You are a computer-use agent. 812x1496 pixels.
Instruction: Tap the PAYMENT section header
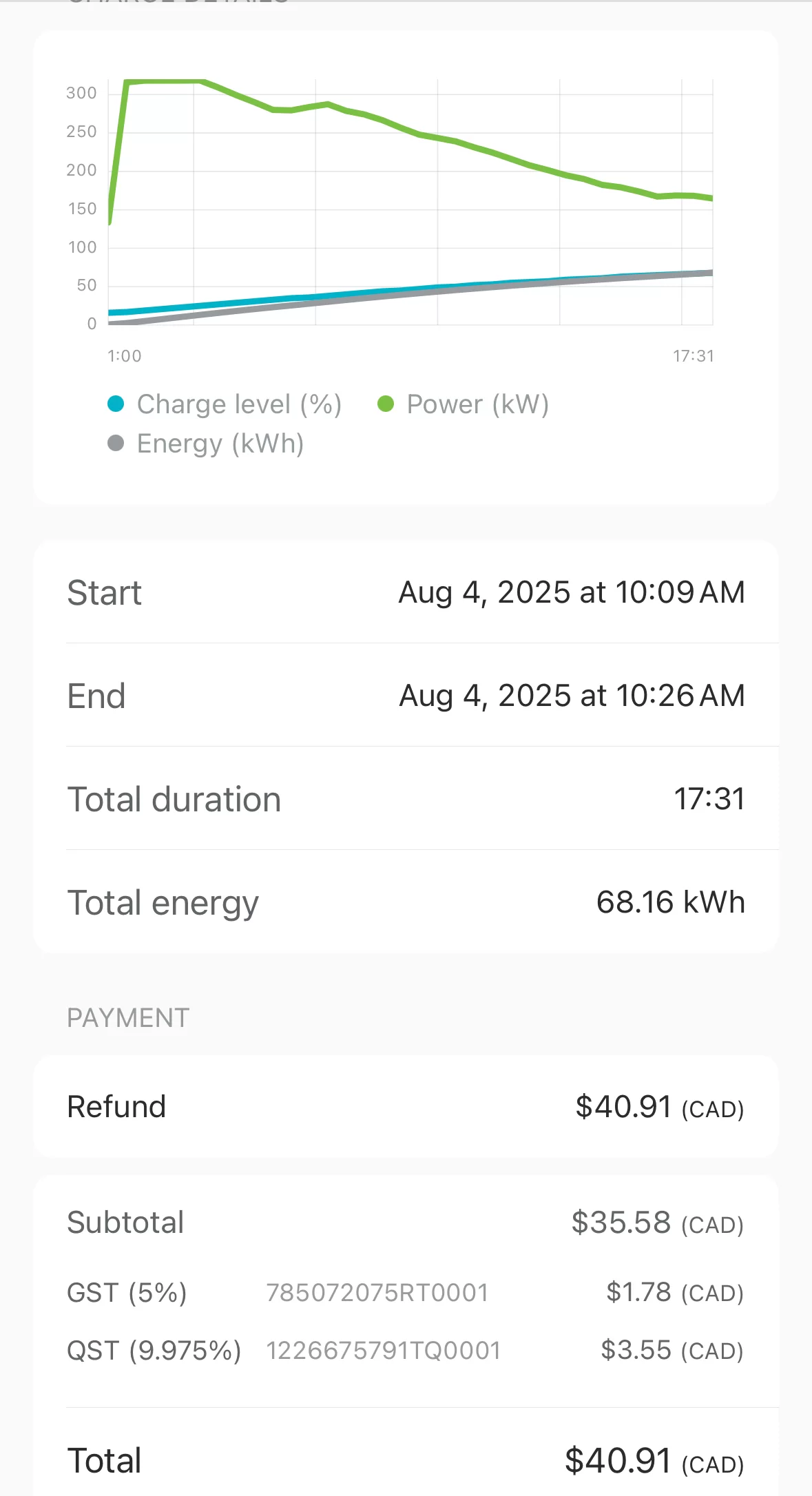pyautogui.click(x=128, y=1018)
